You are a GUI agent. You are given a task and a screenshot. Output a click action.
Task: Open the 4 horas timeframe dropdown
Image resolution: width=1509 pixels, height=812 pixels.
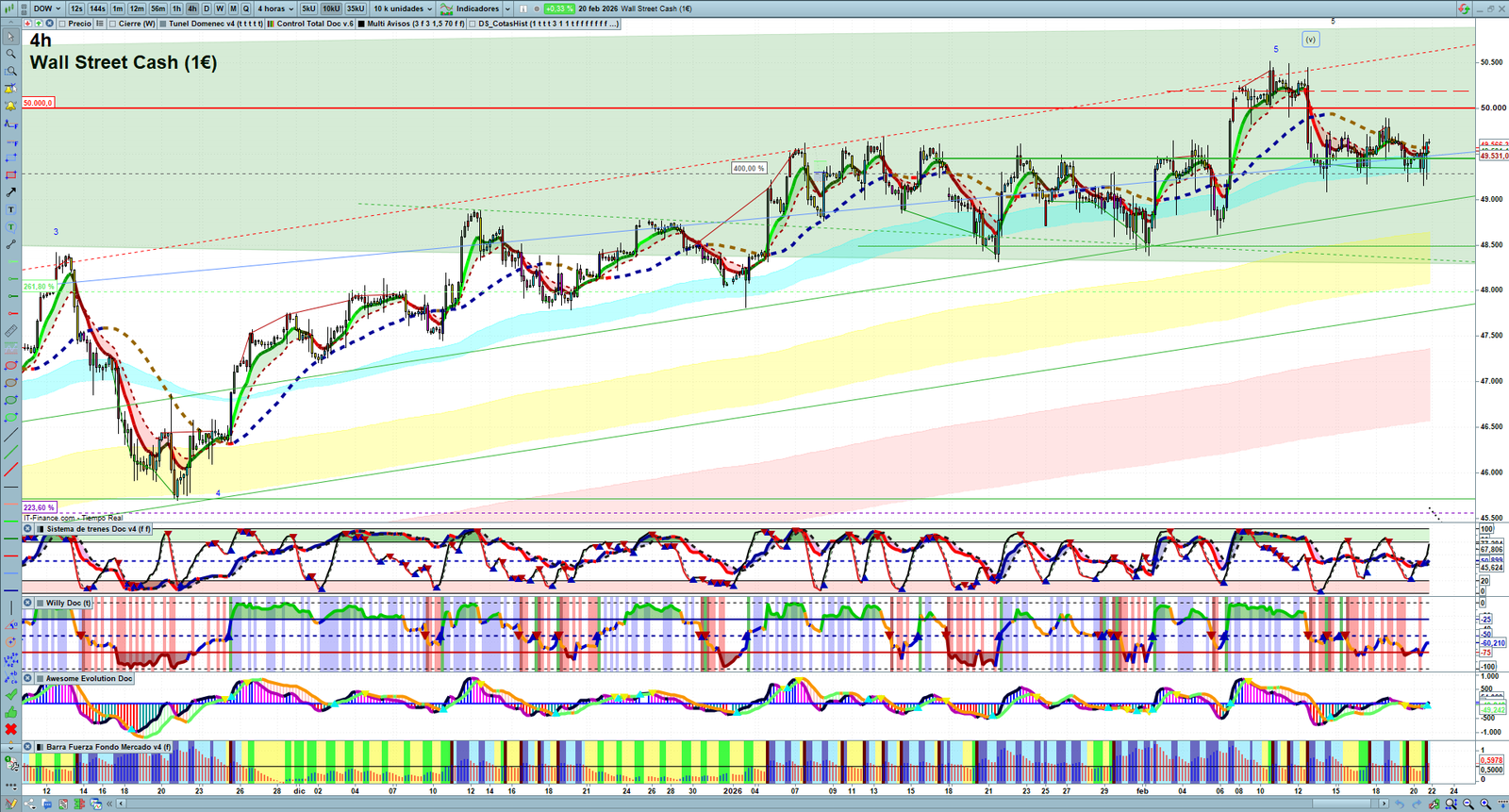point(275,8)
